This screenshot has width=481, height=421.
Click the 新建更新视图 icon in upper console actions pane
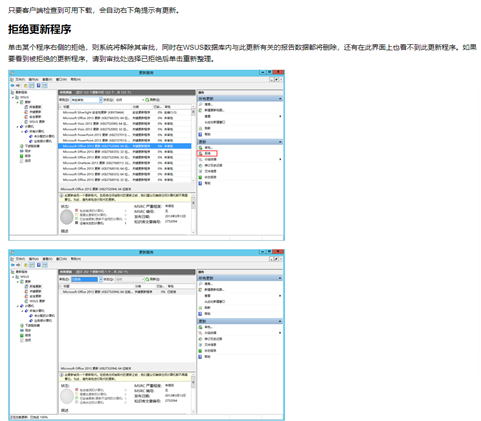(x=201, y=110)
